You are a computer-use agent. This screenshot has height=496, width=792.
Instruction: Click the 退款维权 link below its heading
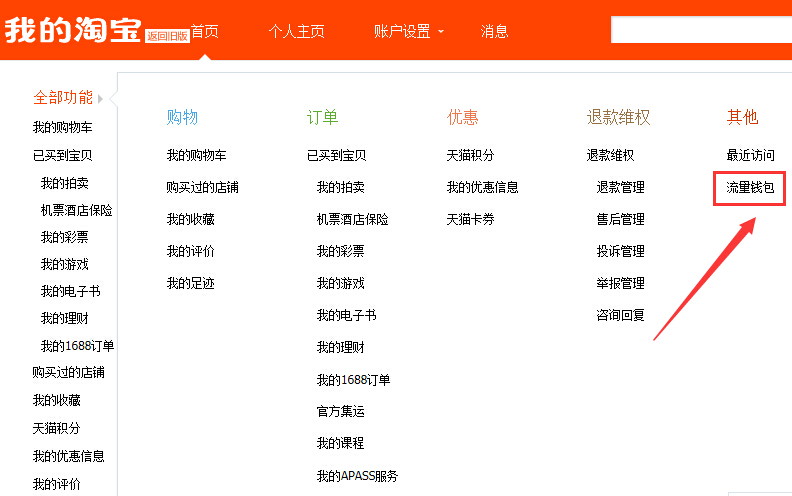(610, 155)
